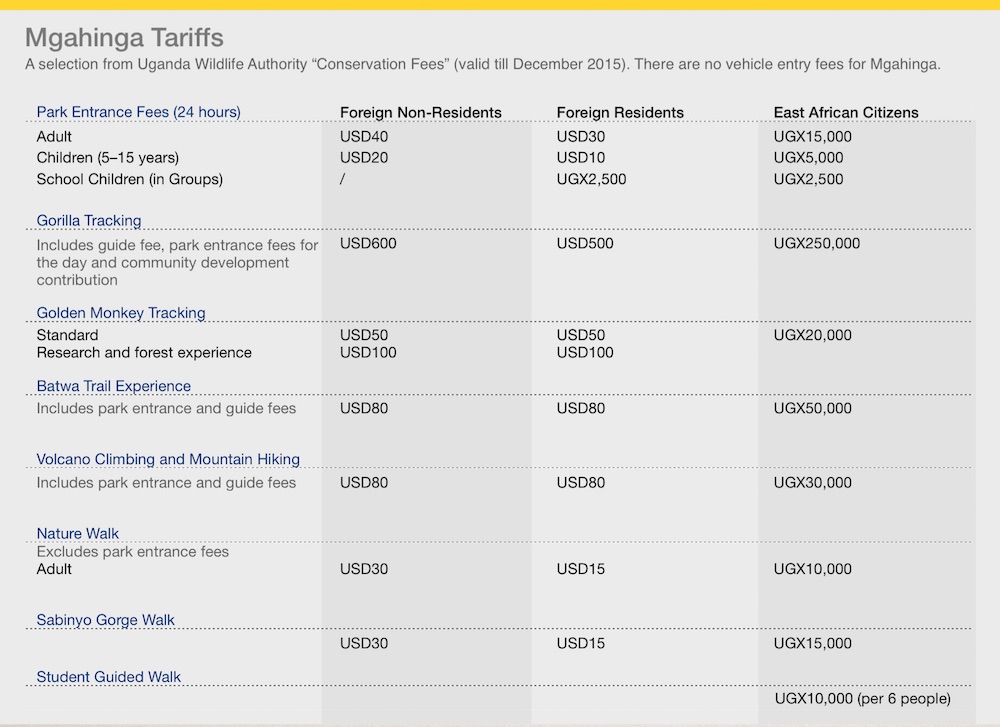This screenshot has height=727, width=1000.
Task: Select the Children (5–15 years) row label
Action: [107, 158]
